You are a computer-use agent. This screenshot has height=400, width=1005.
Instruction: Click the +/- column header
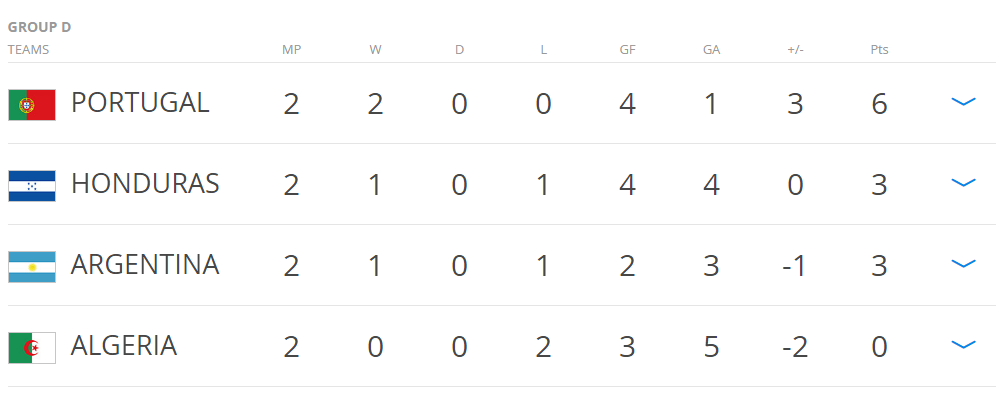coord(795,50)
